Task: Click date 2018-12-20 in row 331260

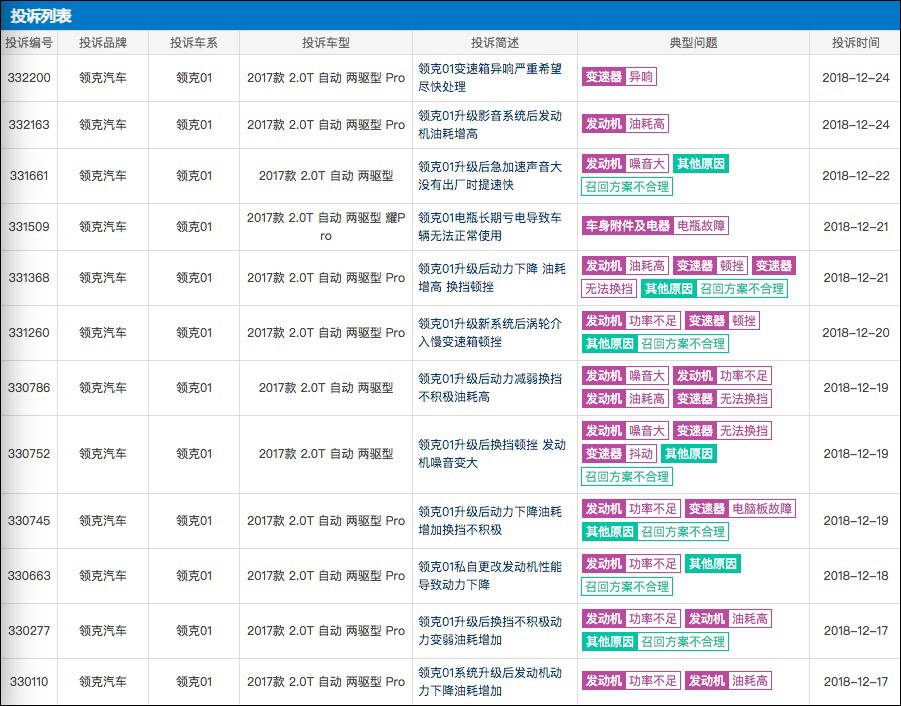Action: (x=856, y=333)
